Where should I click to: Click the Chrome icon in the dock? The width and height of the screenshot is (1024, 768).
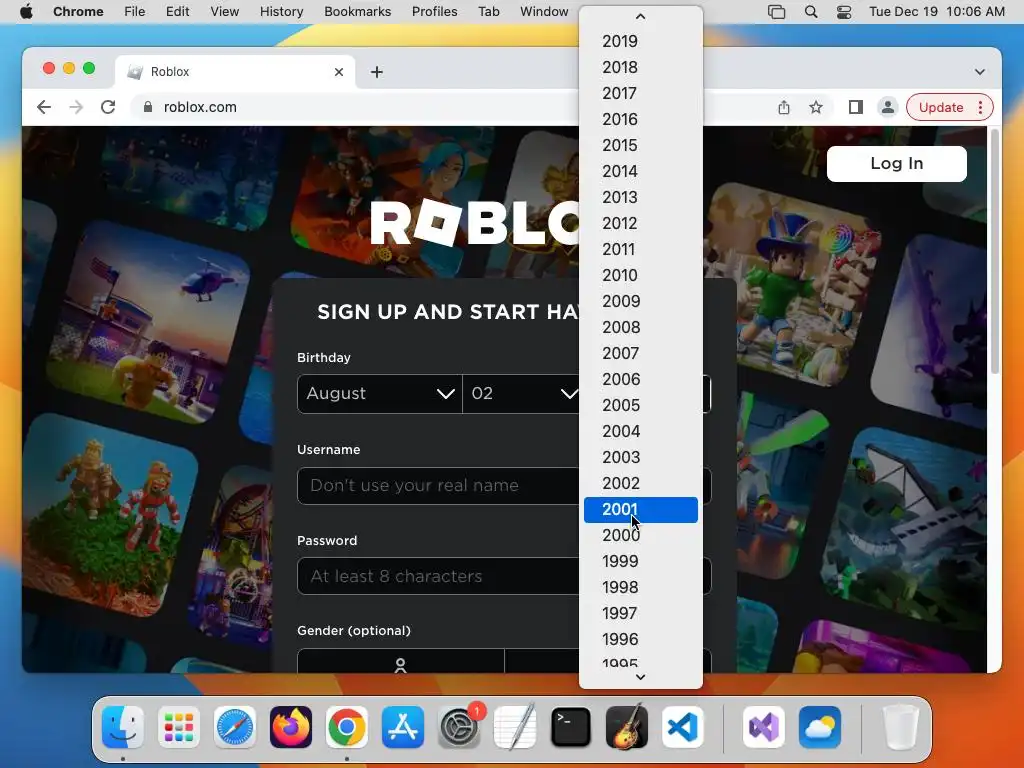[347, 727]
